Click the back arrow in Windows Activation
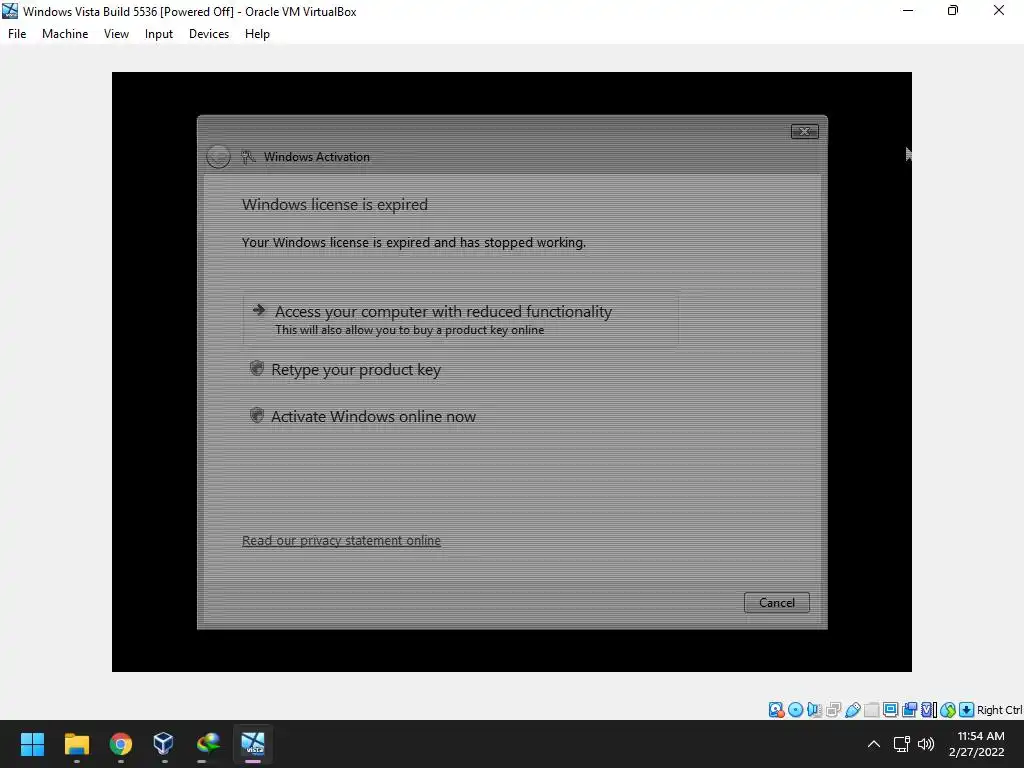 pos(218,157)
